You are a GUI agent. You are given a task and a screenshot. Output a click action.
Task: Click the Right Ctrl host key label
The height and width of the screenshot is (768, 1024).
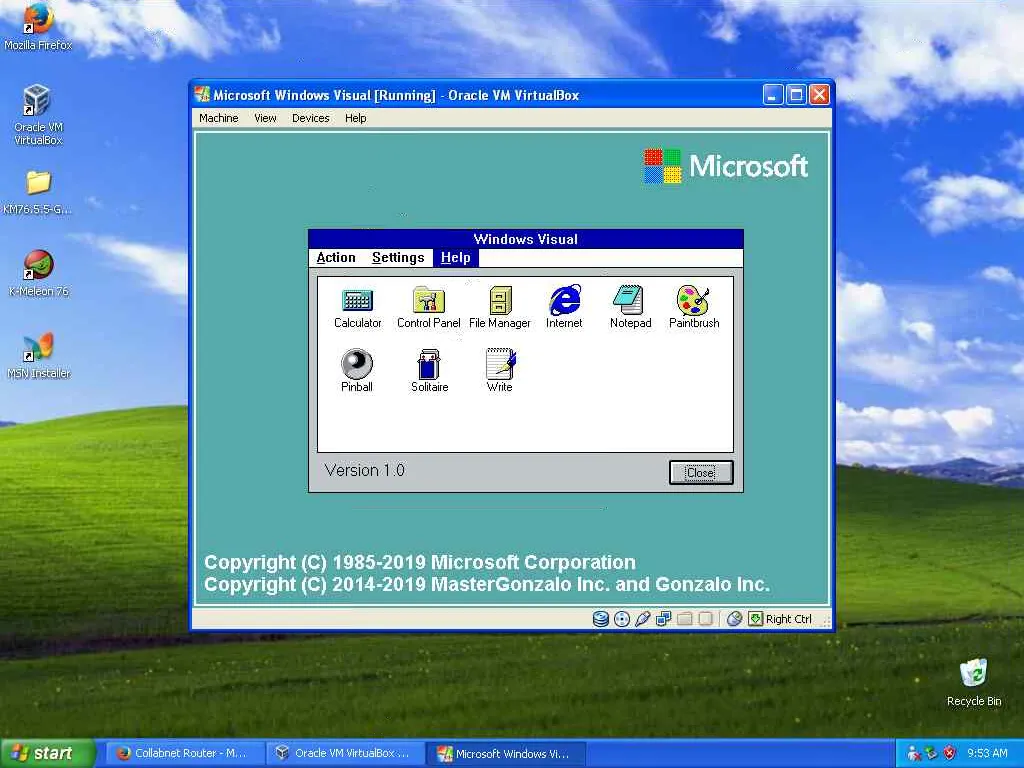point(788,619)
